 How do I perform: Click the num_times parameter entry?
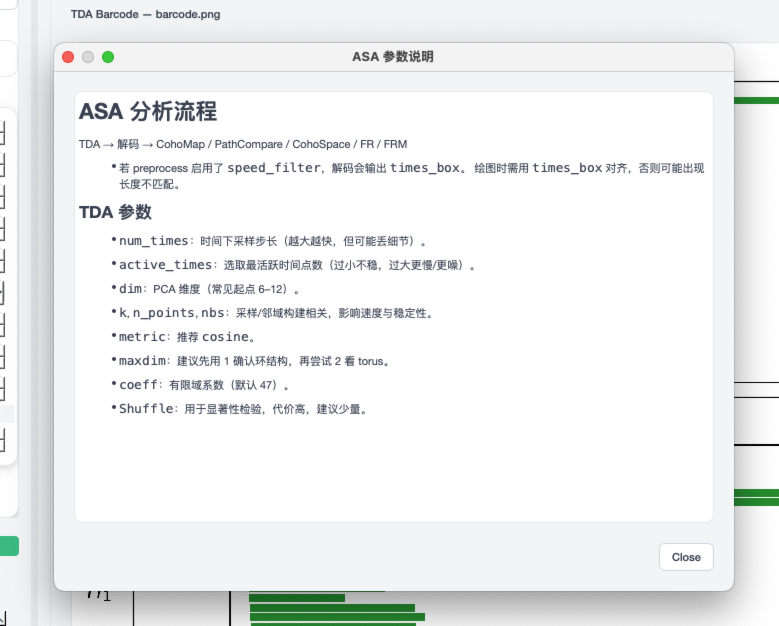point(155,241)
